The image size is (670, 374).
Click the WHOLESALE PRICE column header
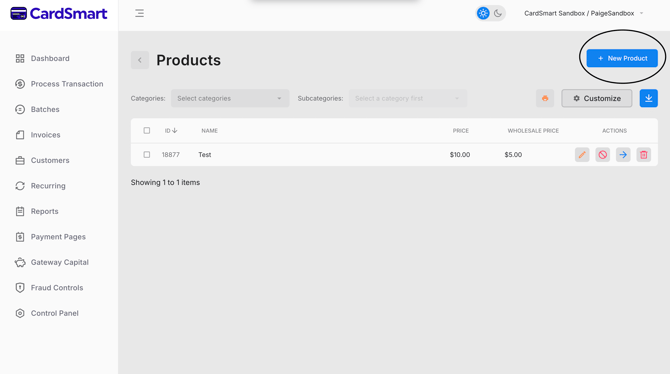(533, 130)
